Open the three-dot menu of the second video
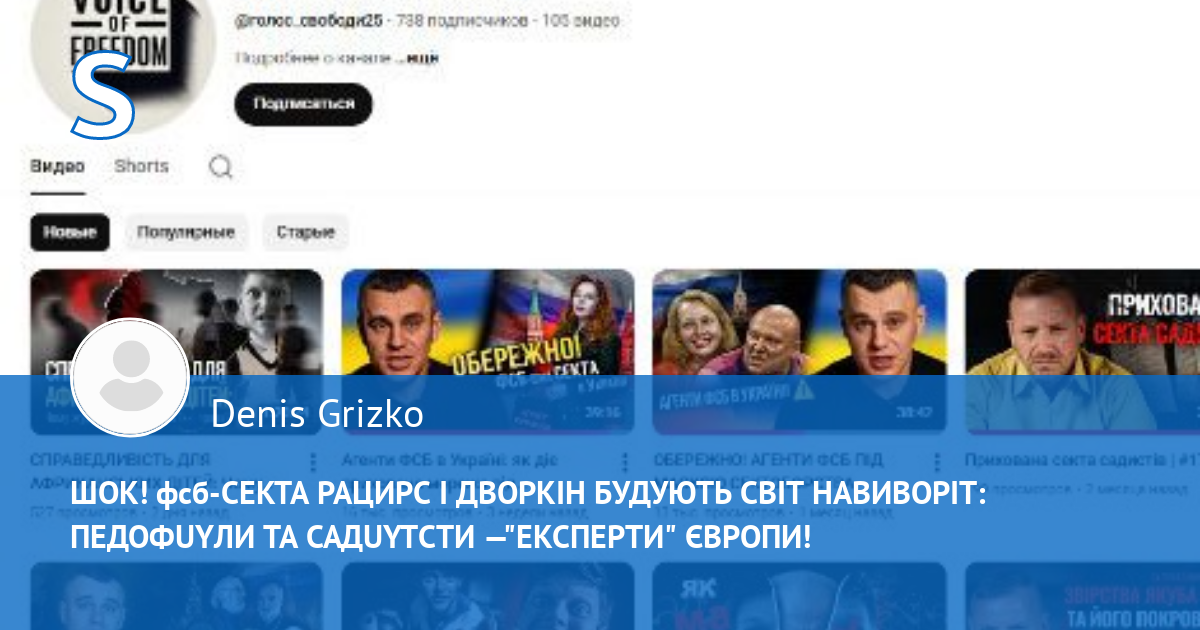The width and height of the screenshot is (1200, 630). (x=624, y=462)
